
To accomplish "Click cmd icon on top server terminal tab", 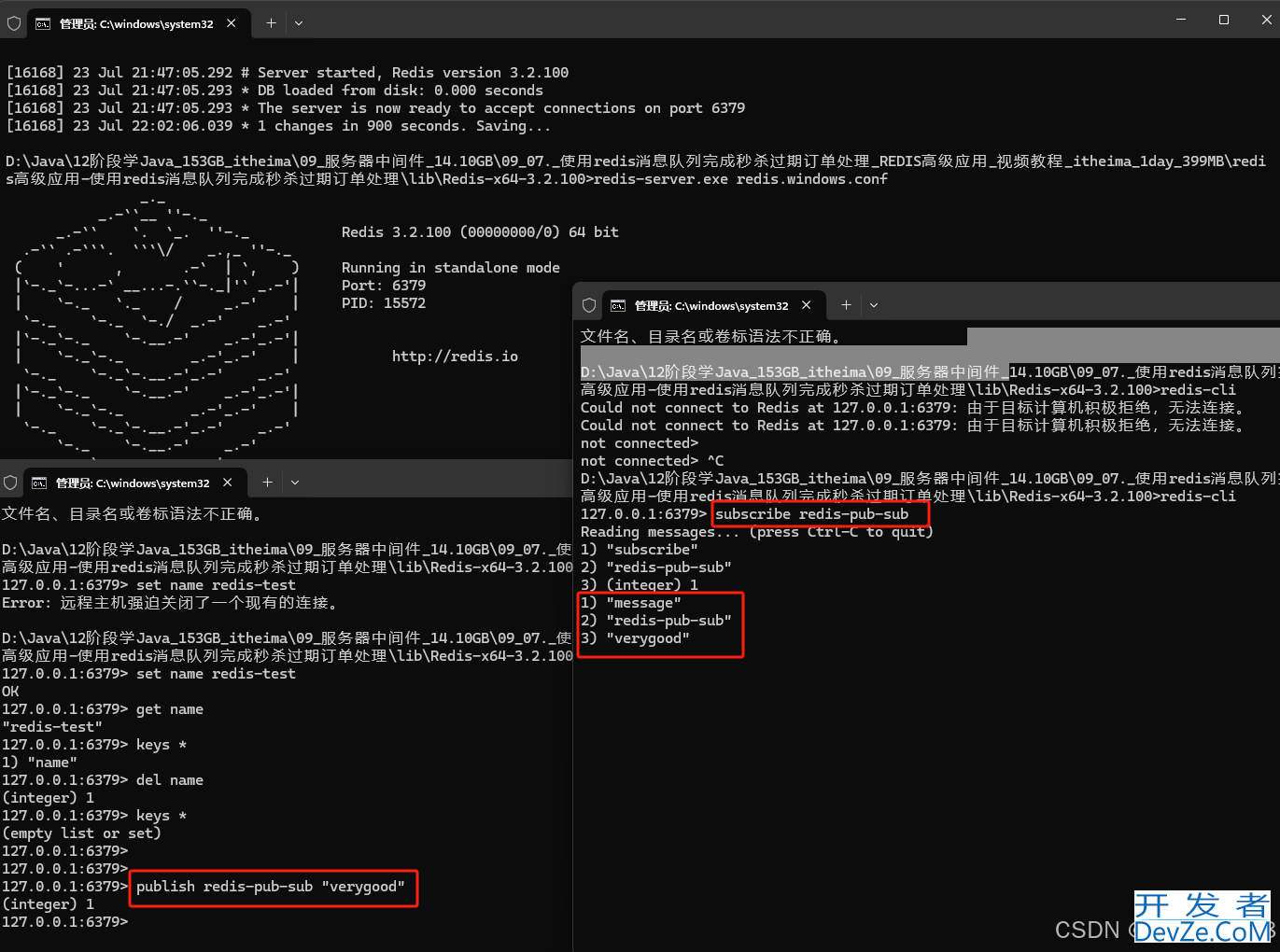I will 43,23.
